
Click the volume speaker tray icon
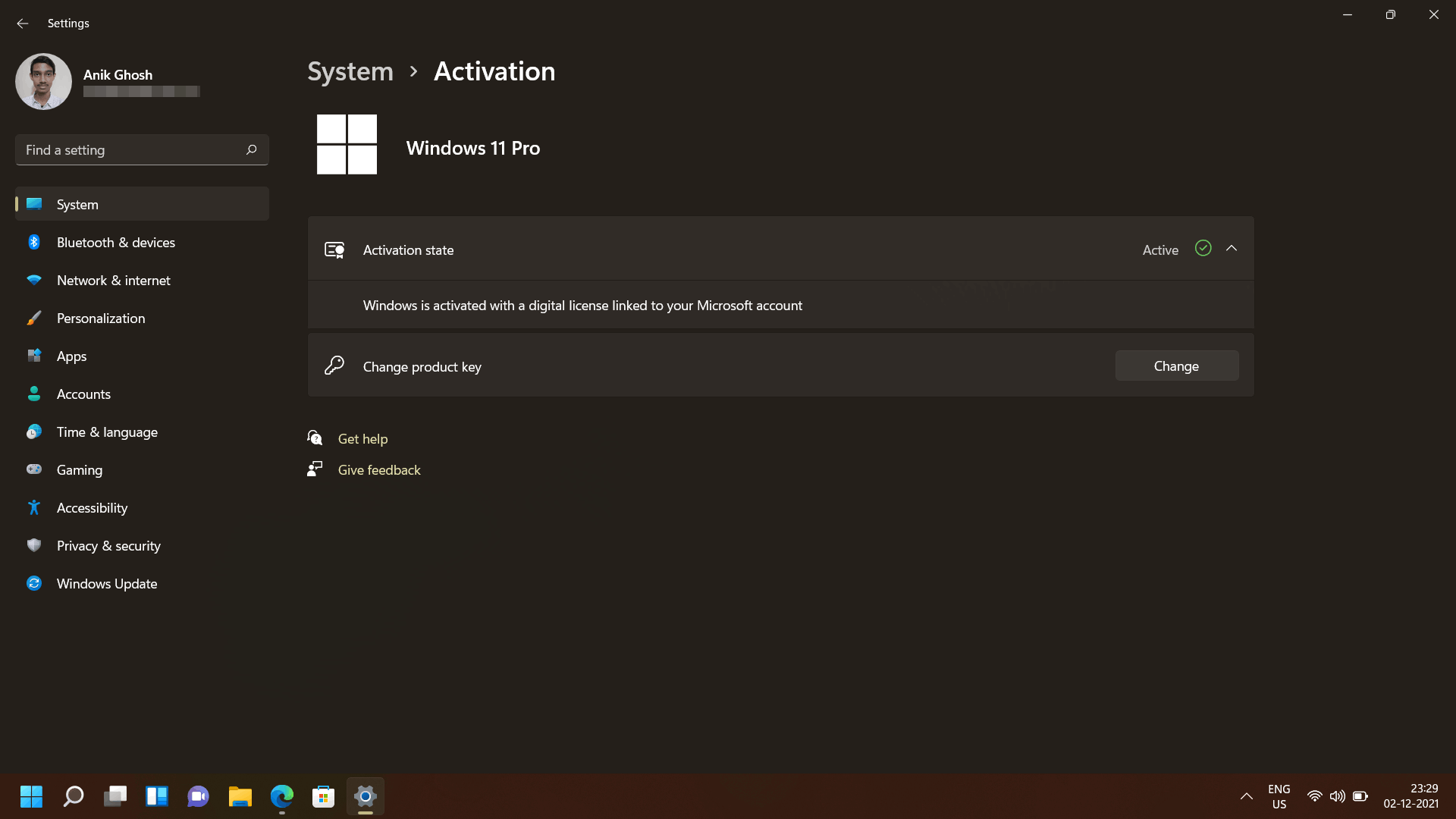1337,796
